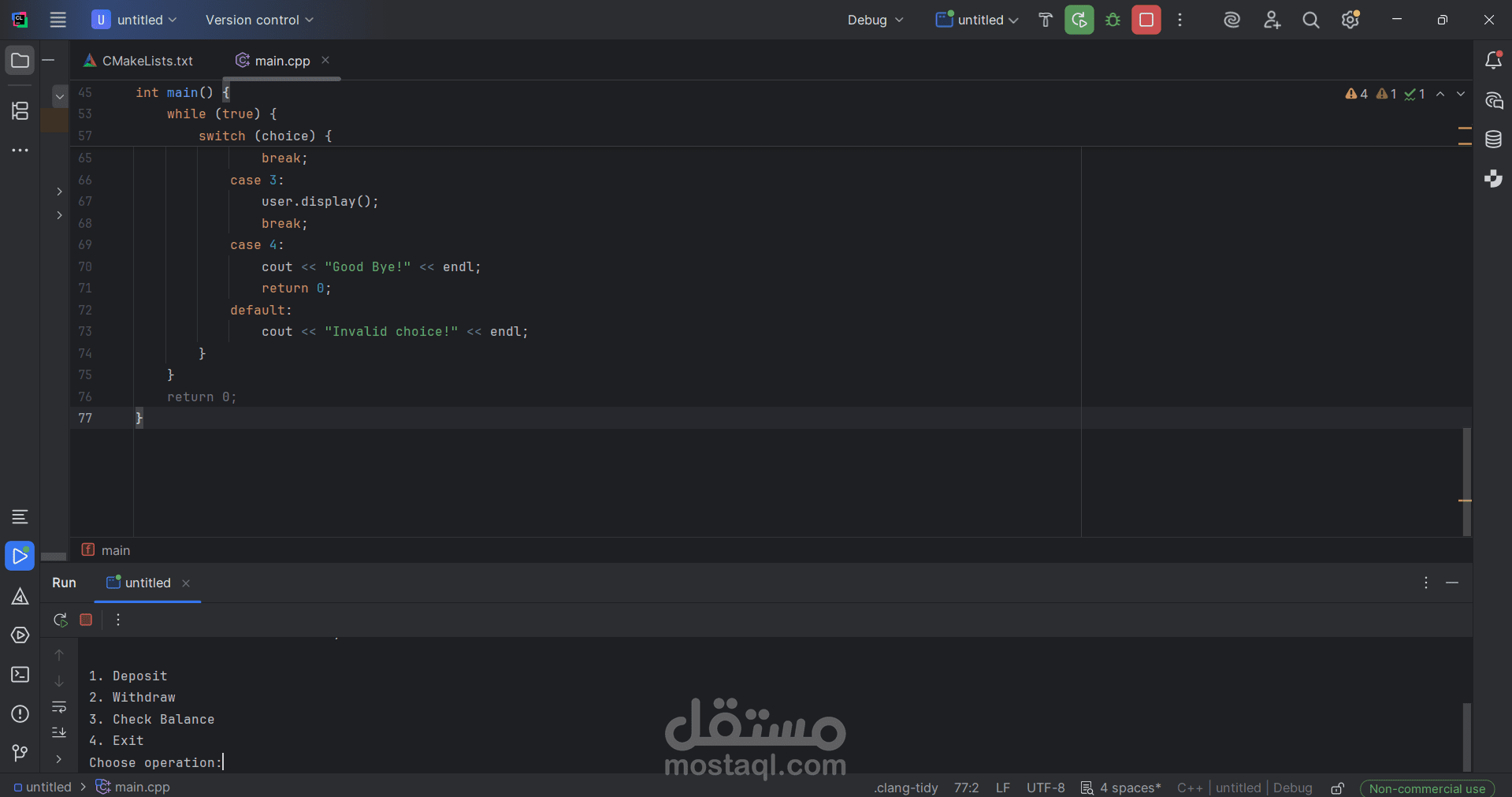The height and width of the screenshot is (797, 1512).
Task: Open AI chat panel on right sidebar
Action: [1493, 100]
